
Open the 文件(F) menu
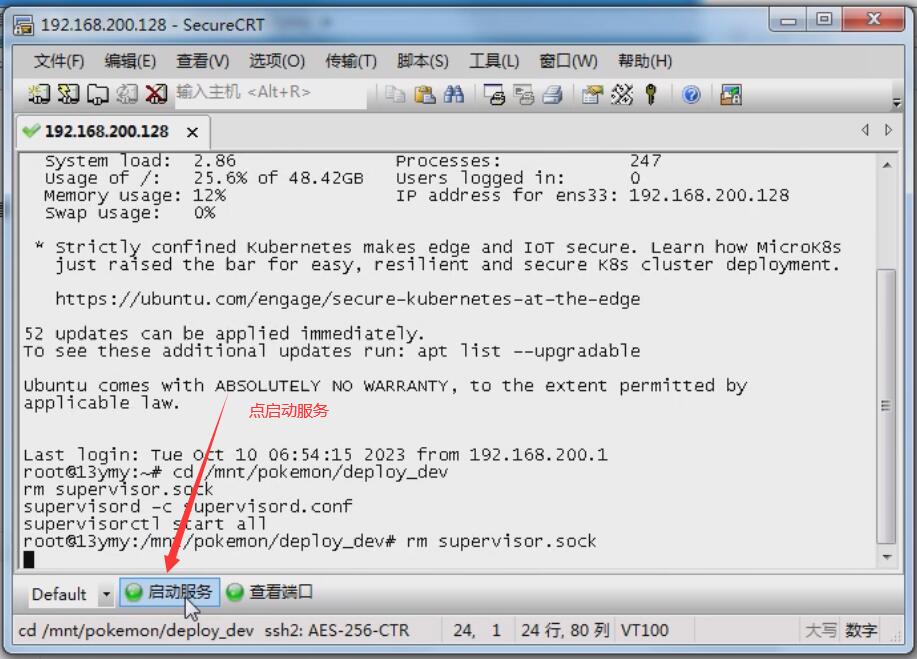(x=59, y=61)
